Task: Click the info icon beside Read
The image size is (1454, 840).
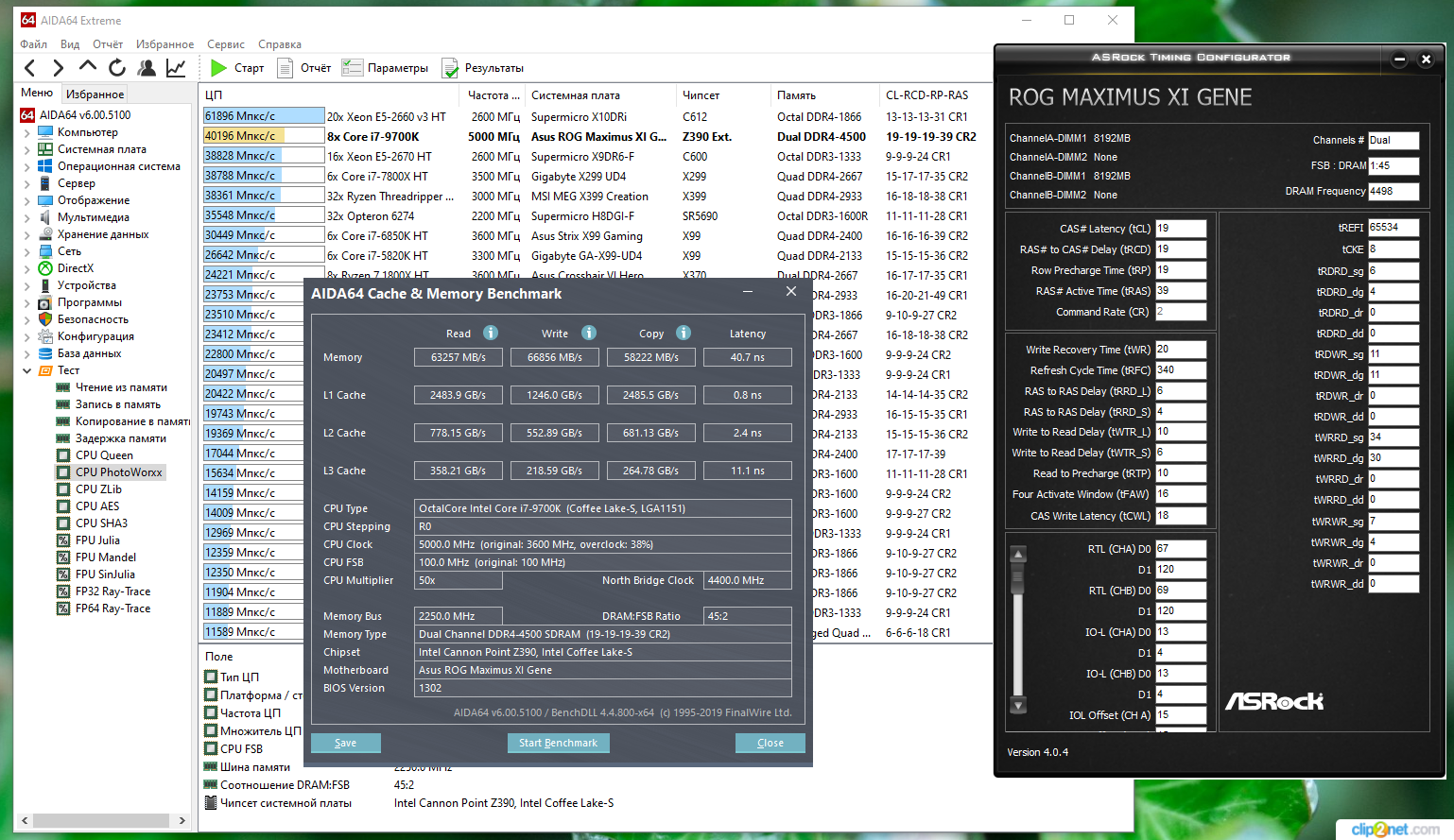Action: (491, 333)
